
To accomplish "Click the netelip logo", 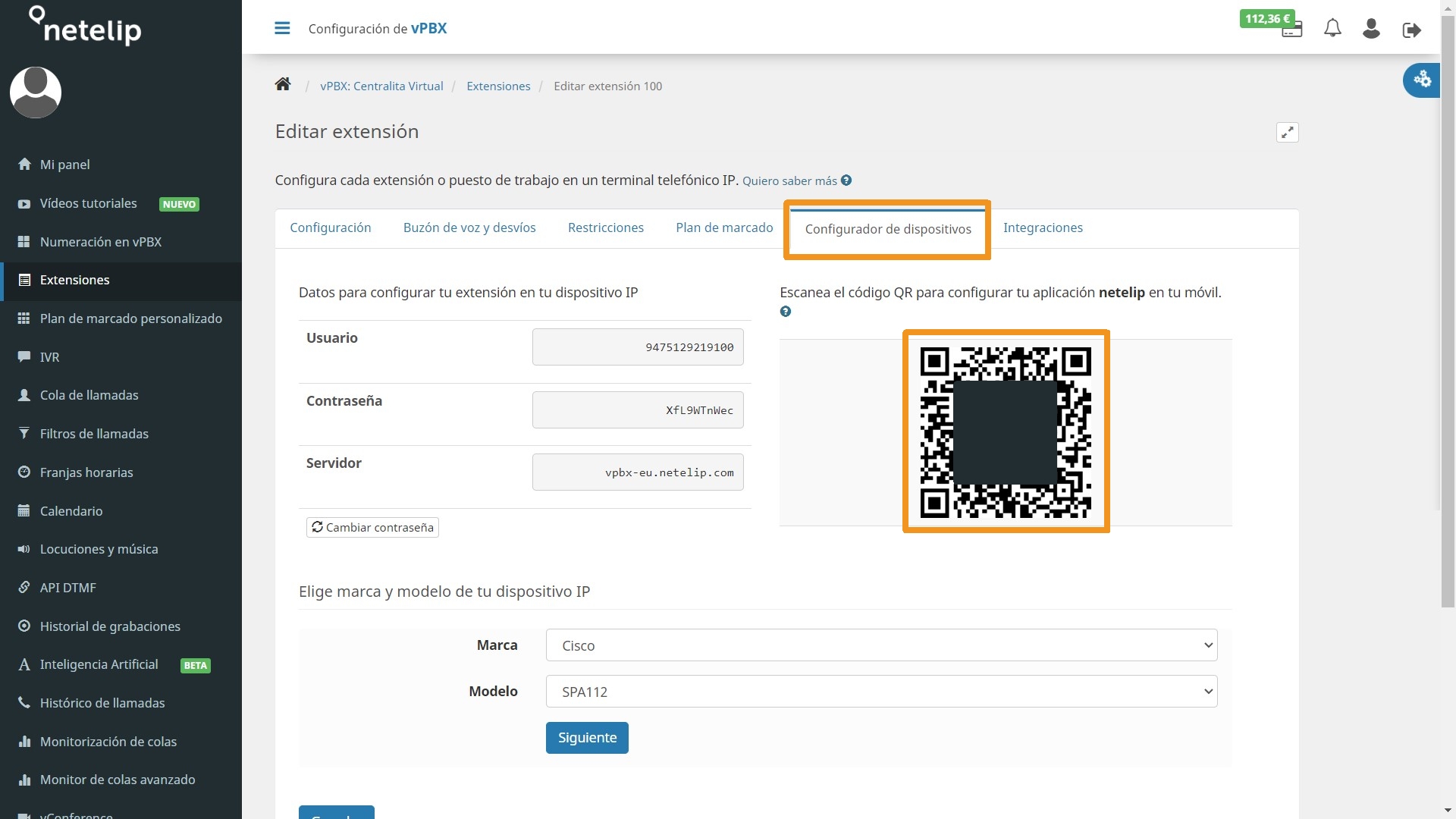I will click(85, 26).
